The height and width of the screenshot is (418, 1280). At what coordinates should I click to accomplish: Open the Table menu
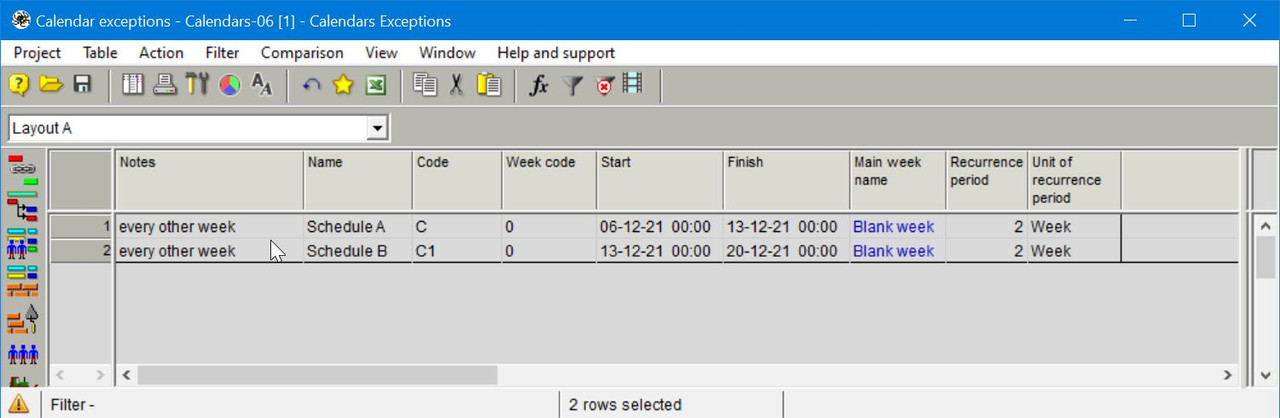point(100,53)
